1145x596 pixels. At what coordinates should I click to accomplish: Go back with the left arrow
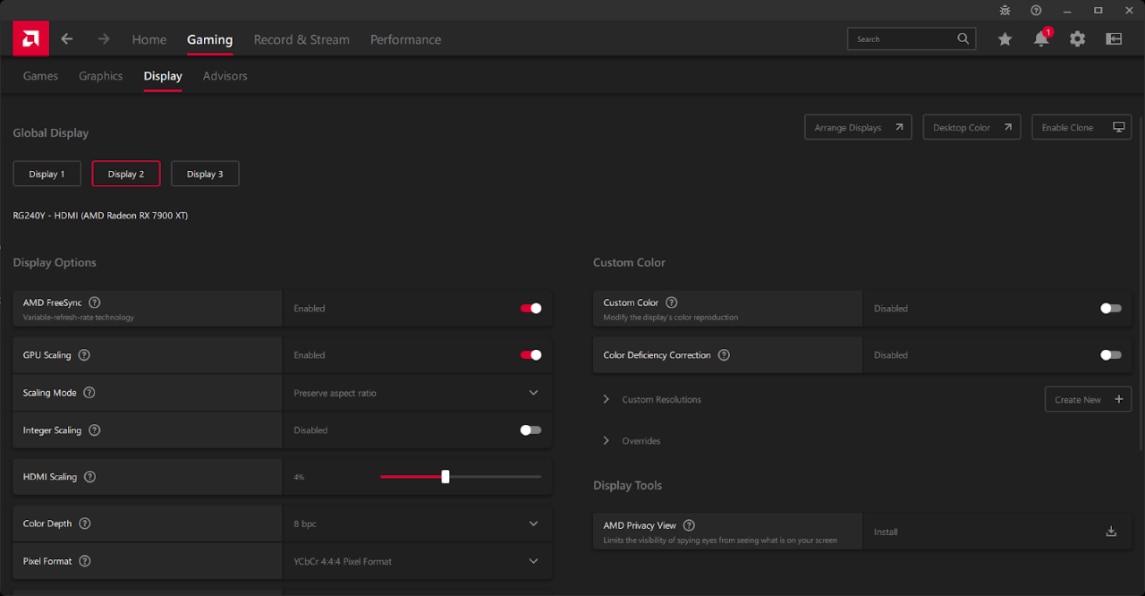(x=67, y=39)
